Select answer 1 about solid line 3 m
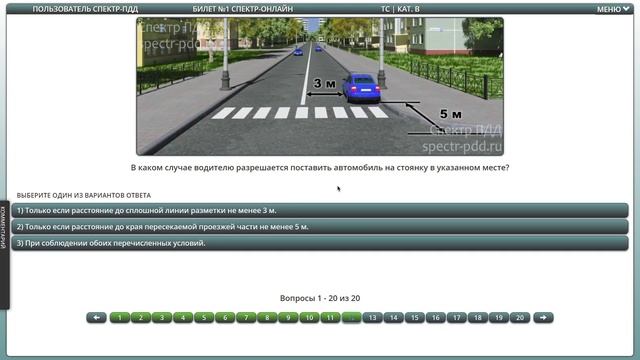Image resolution: width=640 pixels, height=360 pixels. coord(320,211)
